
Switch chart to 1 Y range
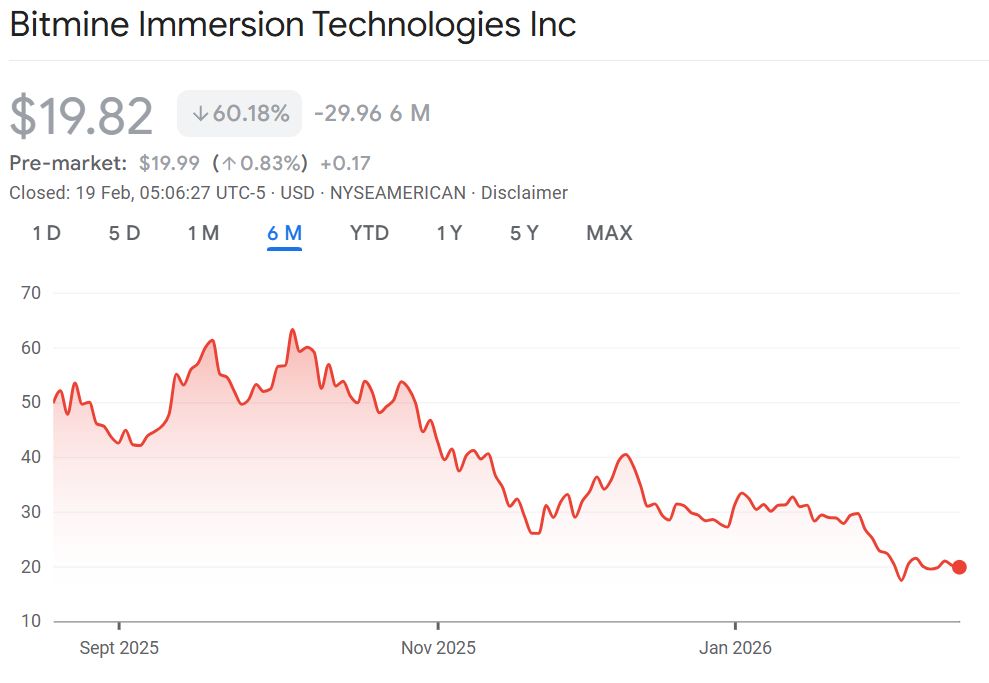[449, 233]
